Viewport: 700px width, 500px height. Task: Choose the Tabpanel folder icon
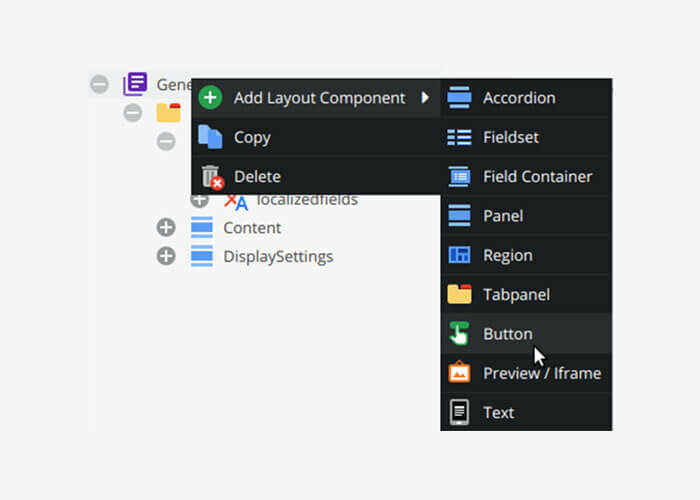tap(459, 294)
